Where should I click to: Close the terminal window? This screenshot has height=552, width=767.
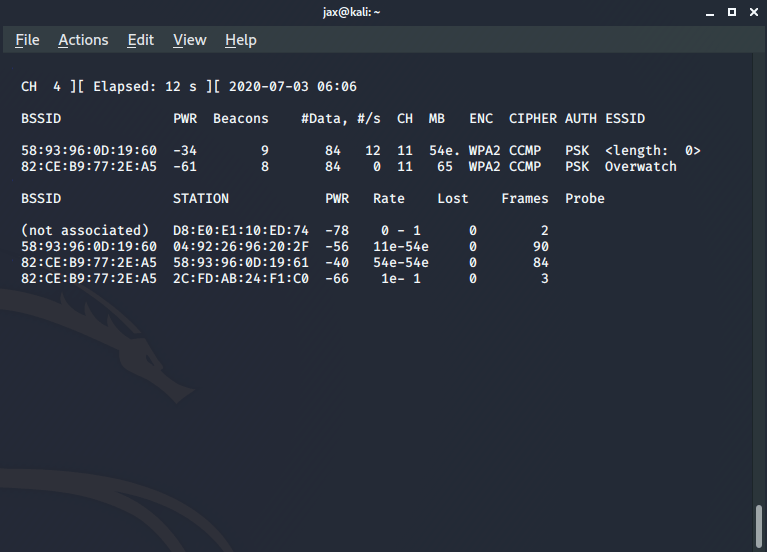(x=752, y=12)
